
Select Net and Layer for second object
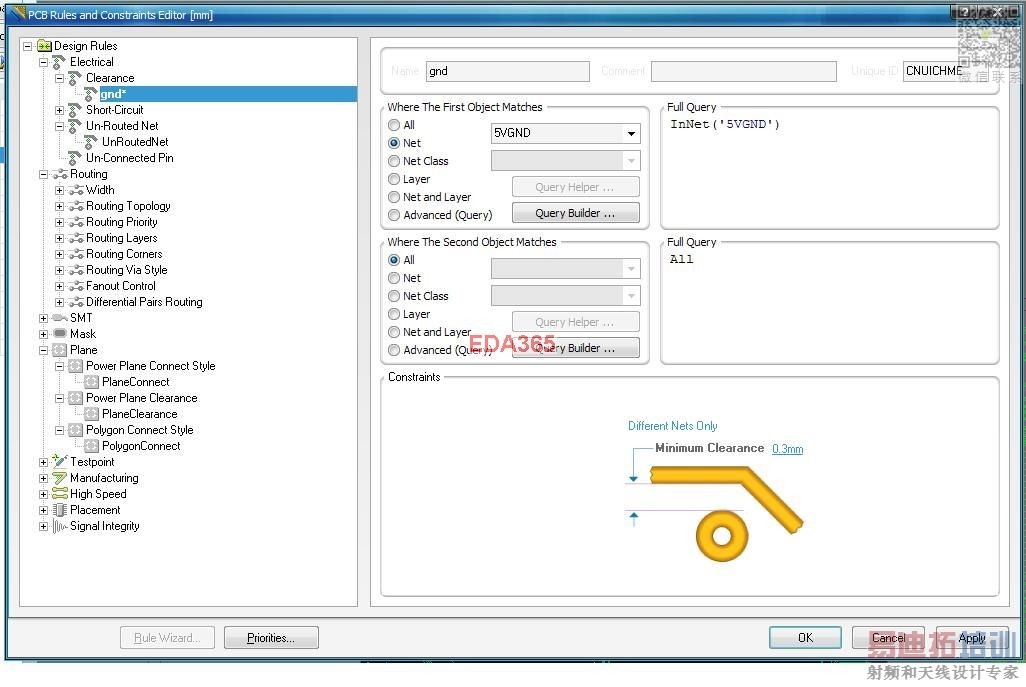(394, 332)
